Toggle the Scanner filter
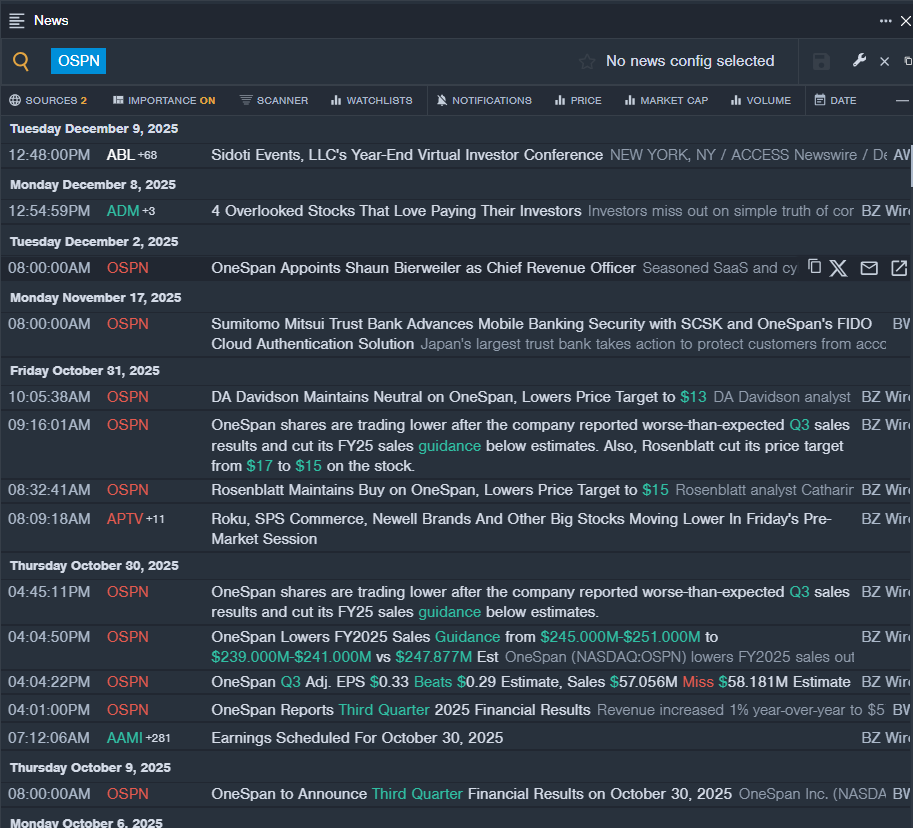 pyautogui.click(x=274, y=100)
